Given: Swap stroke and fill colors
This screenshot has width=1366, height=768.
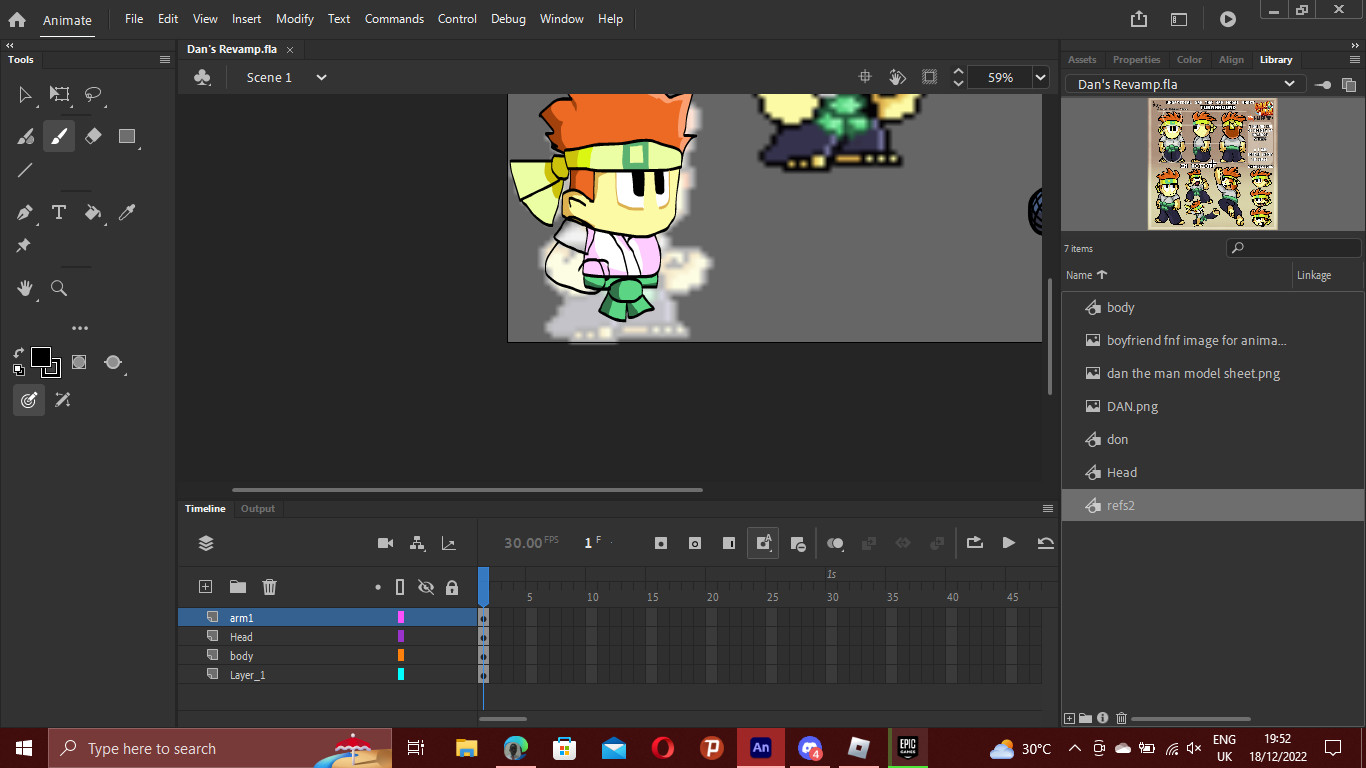Looking at the screenshot, I should pyautogui.click(x=18, y=352).
